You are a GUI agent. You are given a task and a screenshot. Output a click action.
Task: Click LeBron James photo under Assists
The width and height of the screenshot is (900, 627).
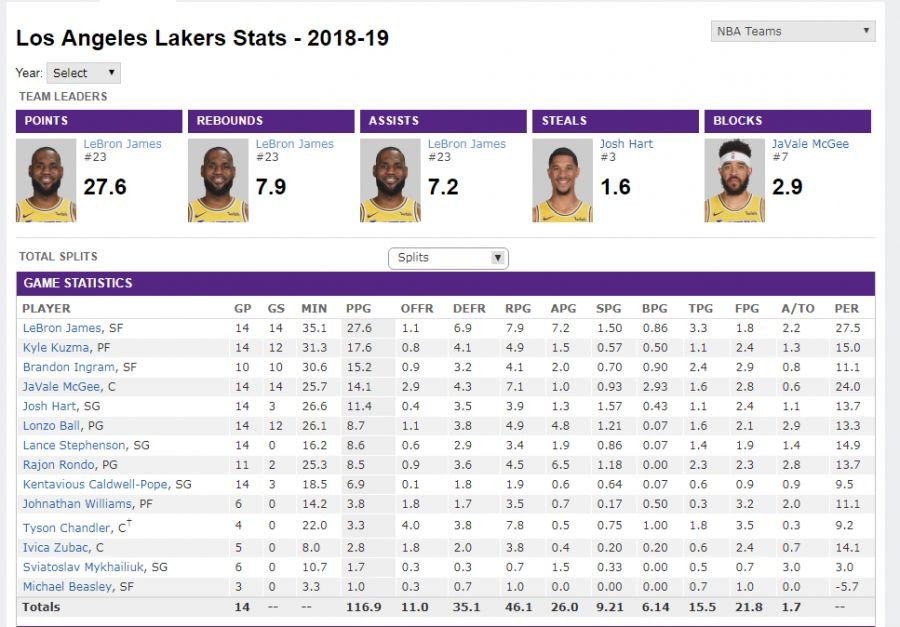coord(390,180)
